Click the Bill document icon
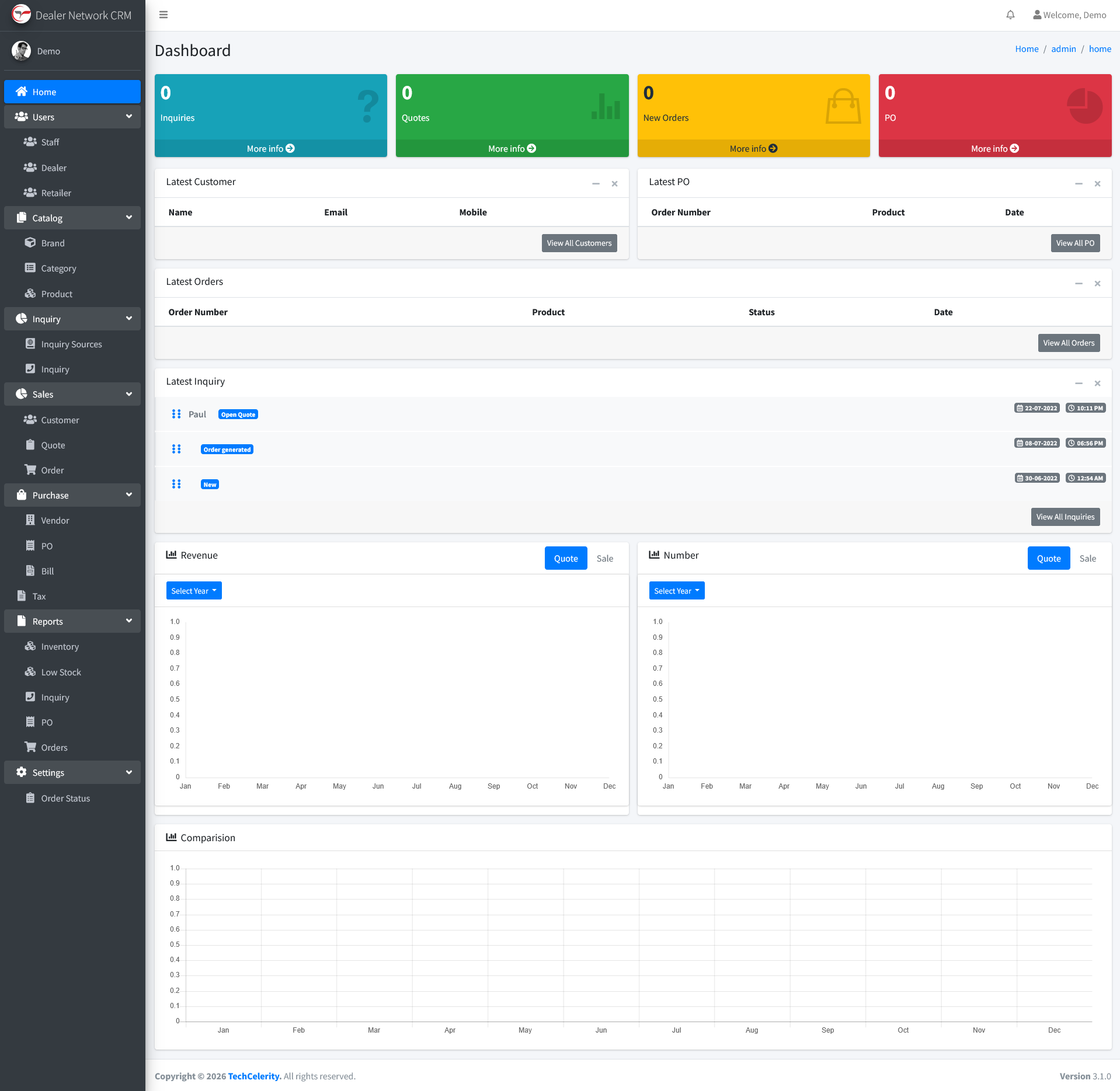The image size is (1120, 1091). click(x=30, y=571)
